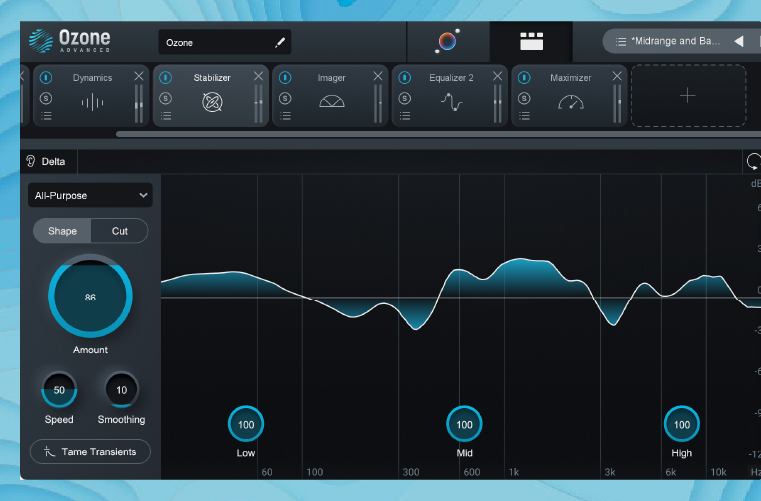Bypass the Maximizer module power button
761x501 pixels.
(524, 77)
